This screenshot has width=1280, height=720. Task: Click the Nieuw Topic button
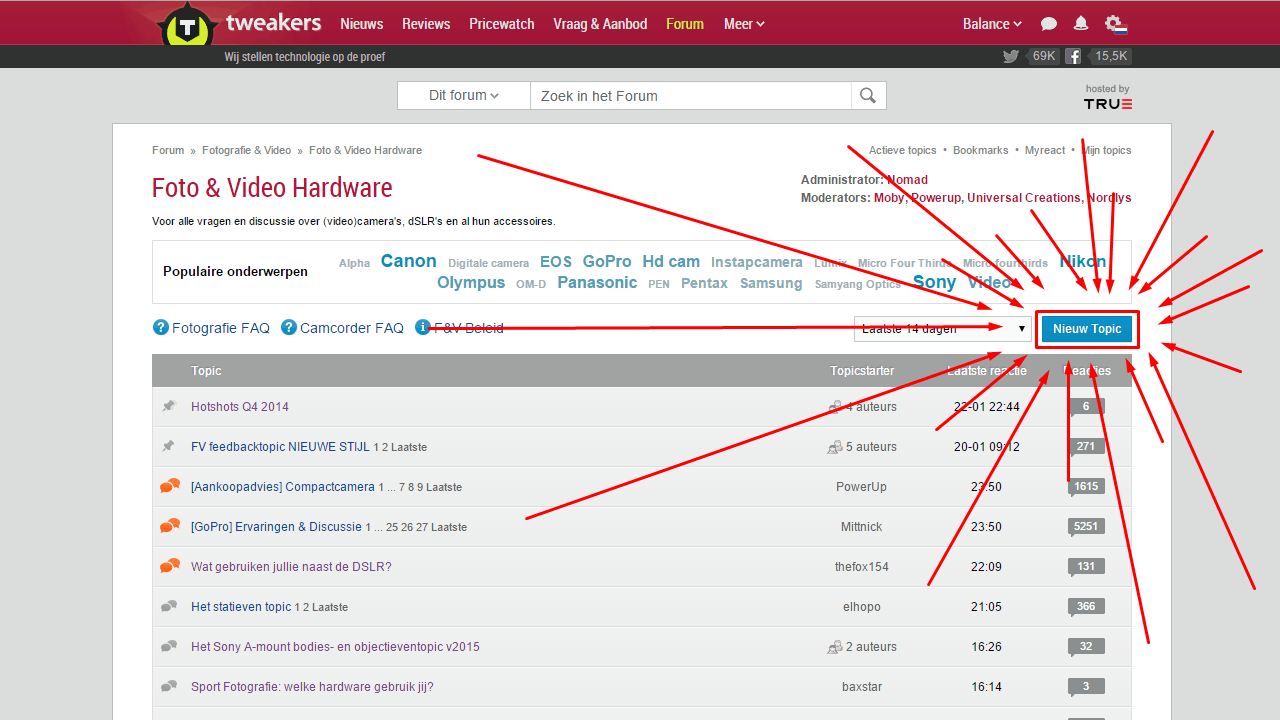[1087, 329]
